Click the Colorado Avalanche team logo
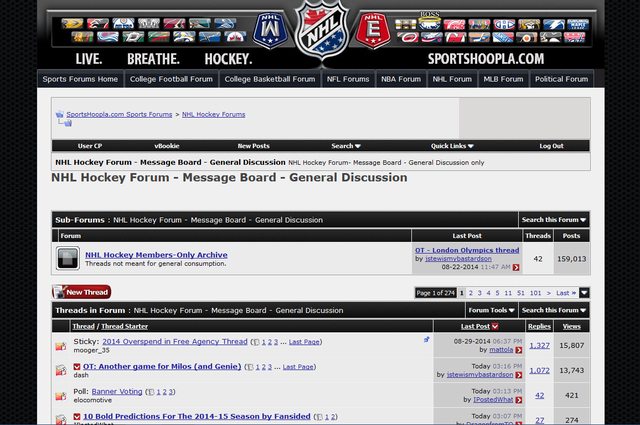 pyautogui.click(x=108, y=37)
